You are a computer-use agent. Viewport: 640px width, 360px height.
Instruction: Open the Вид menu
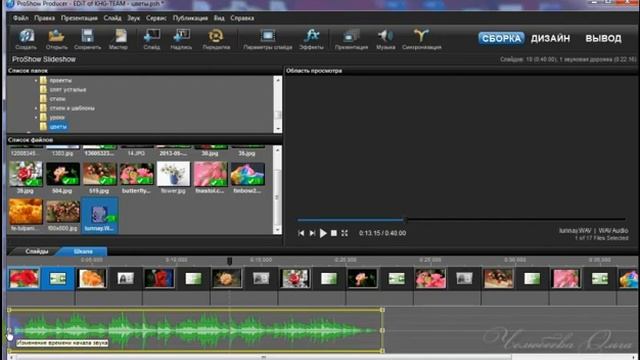point(219,18)
